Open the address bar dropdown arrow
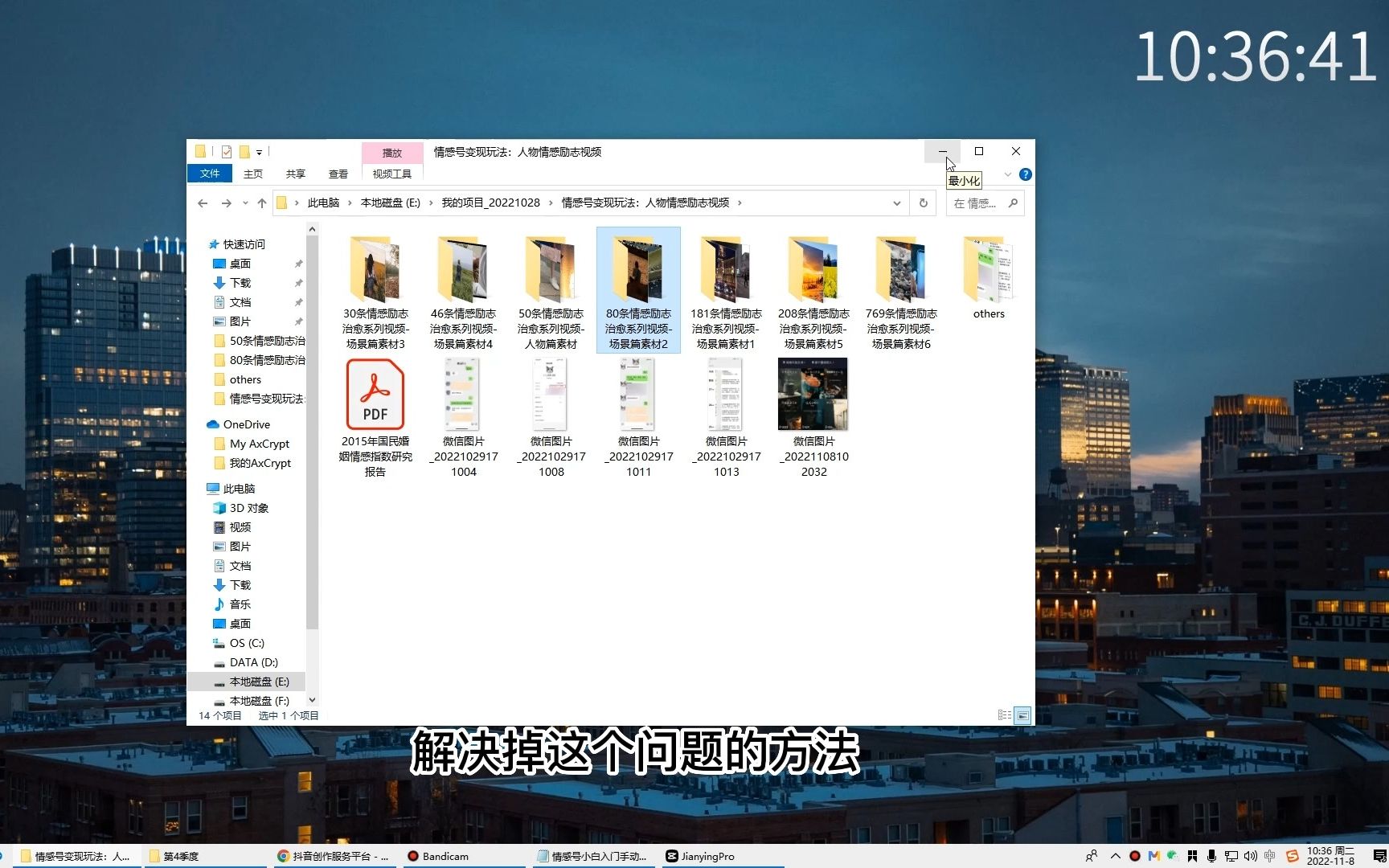1389x868 pixels. click(x=896, y=203)
